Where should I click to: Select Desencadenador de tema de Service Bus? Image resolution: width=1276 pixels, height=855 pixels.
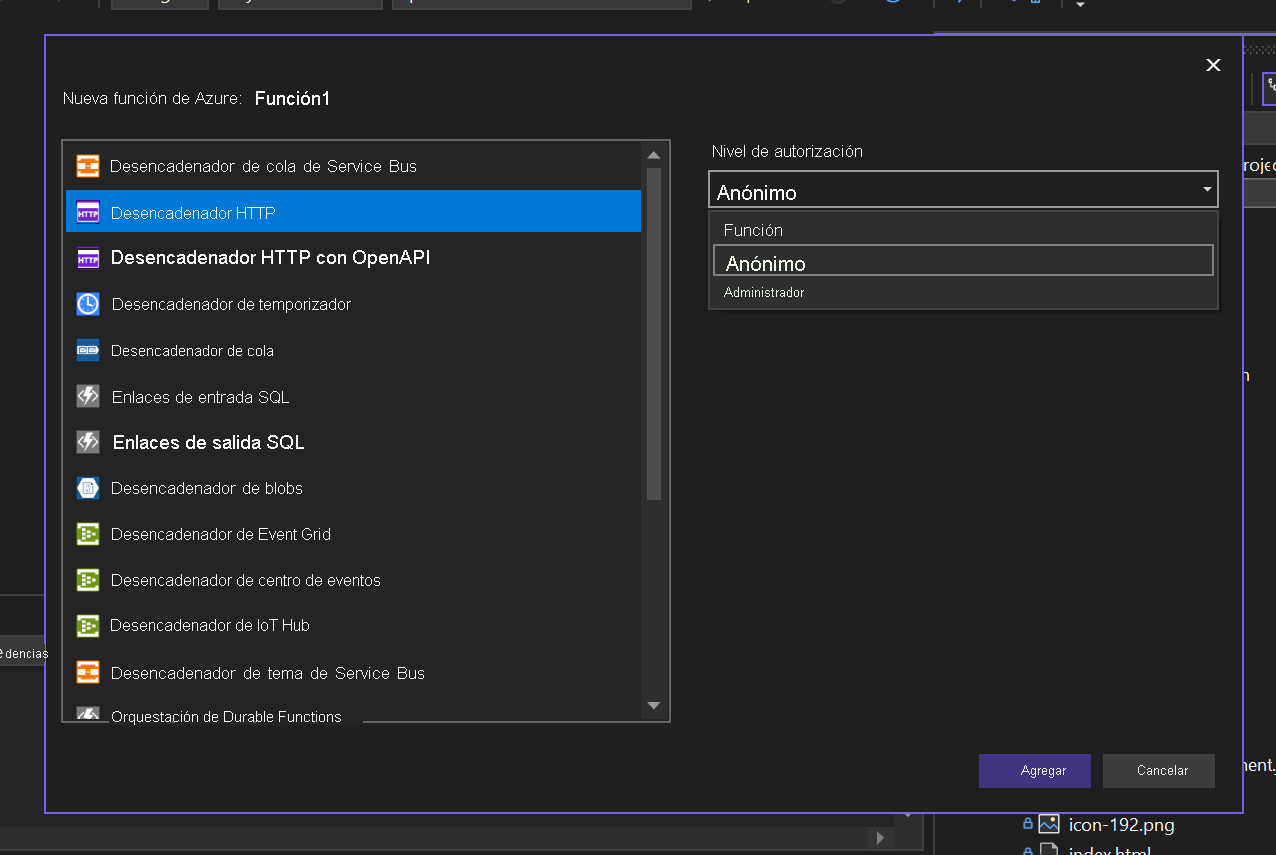point(353,673)
